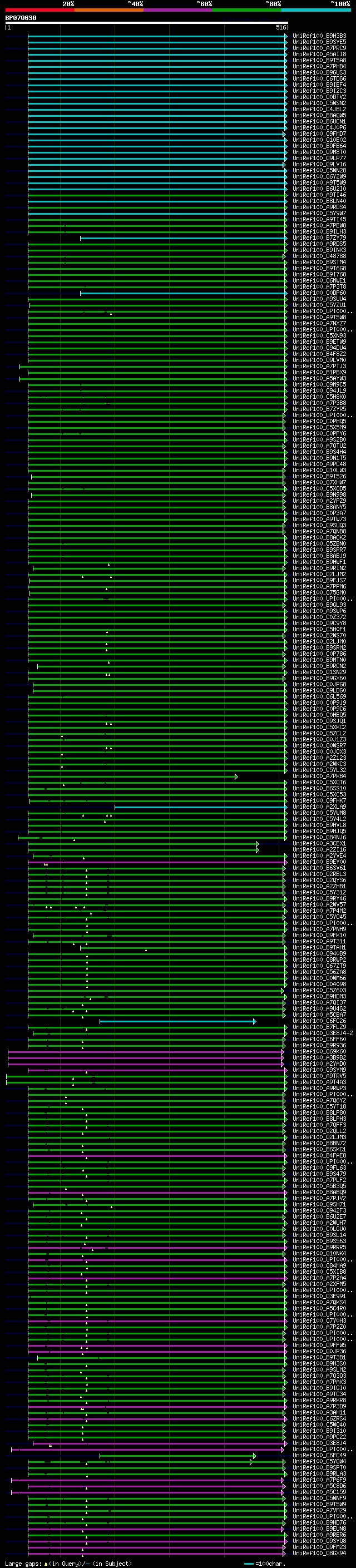Select the UniRef100_A7QTU2 label
Image resolution: width=356 pixels, height=1568 pixels.
[319, 446]
